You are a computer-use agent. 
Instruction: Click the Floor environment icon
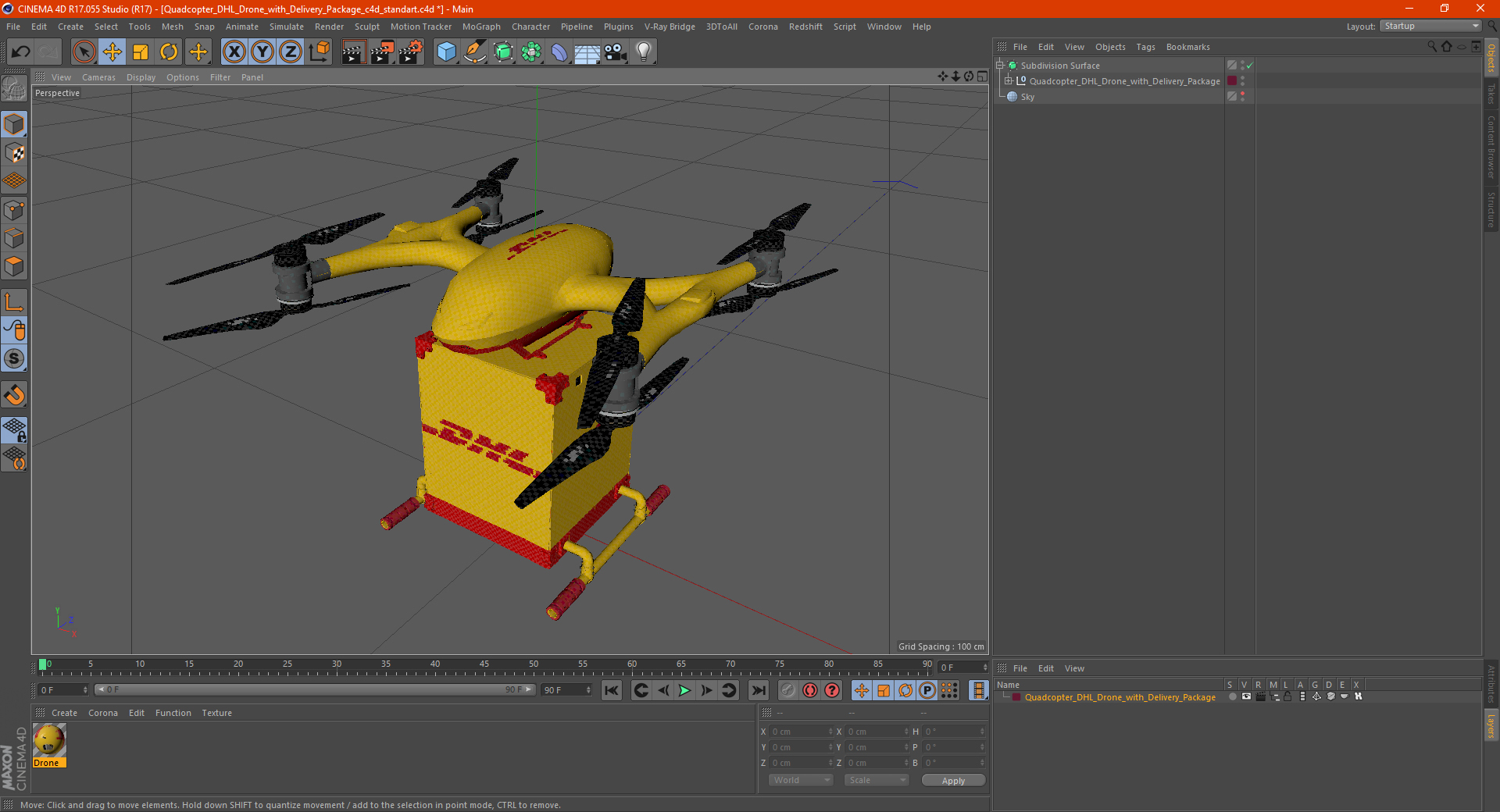tap(587, 52)
